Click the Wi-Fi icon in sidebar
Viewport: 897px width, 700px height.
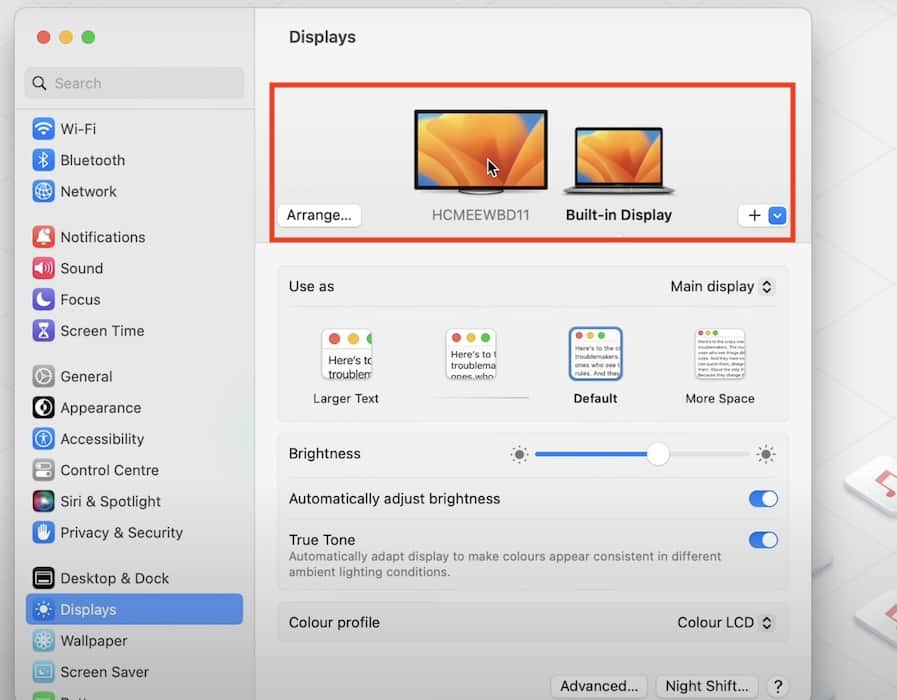click(43, 129)
